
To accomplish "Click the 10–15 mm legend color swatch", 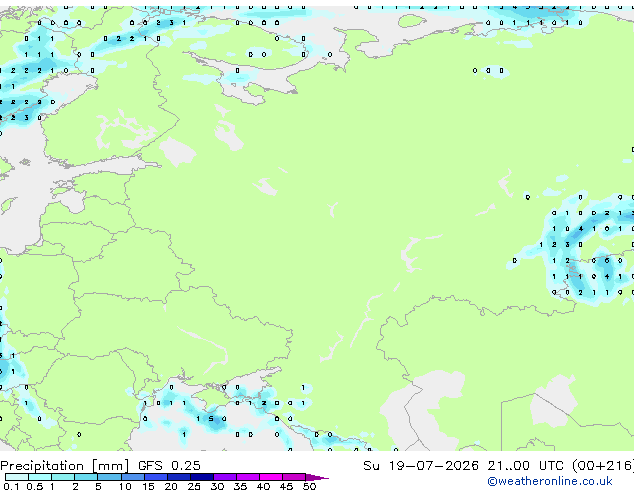I will click(132, 477).
